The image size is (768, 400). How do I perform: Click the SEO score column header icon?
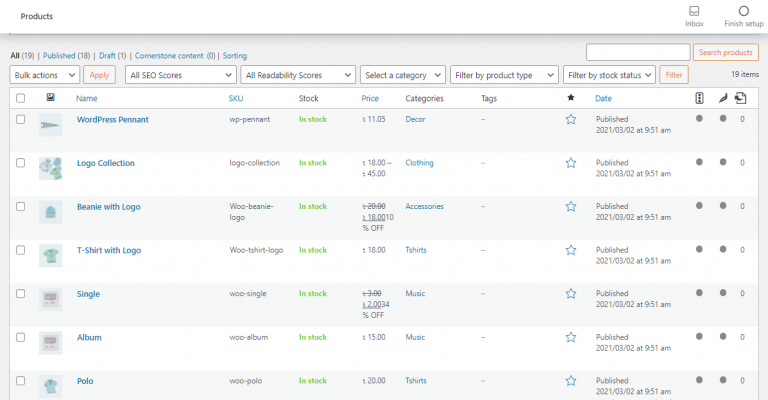pos(699,98)
